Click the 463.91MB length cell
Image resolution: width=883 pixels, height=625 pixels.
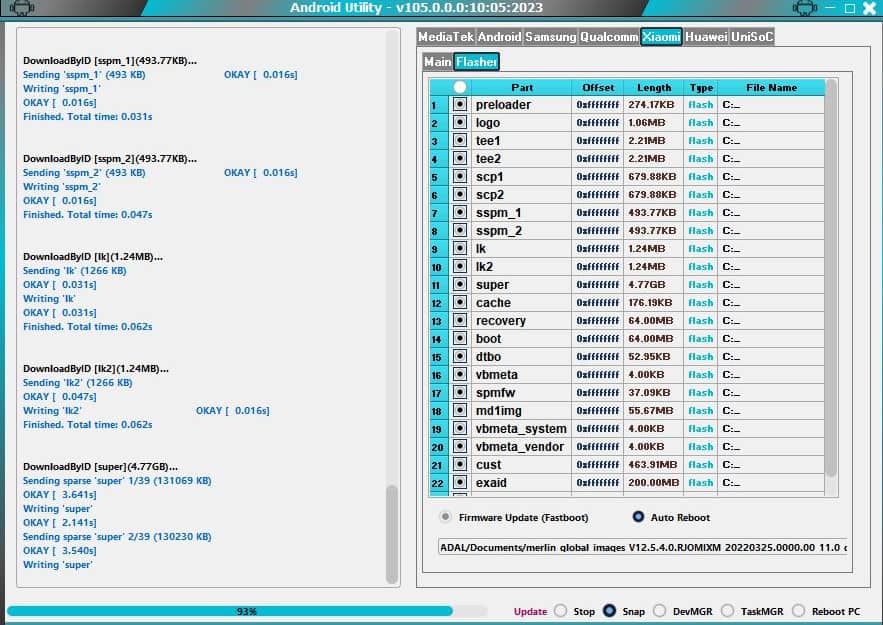pos(653,465)
